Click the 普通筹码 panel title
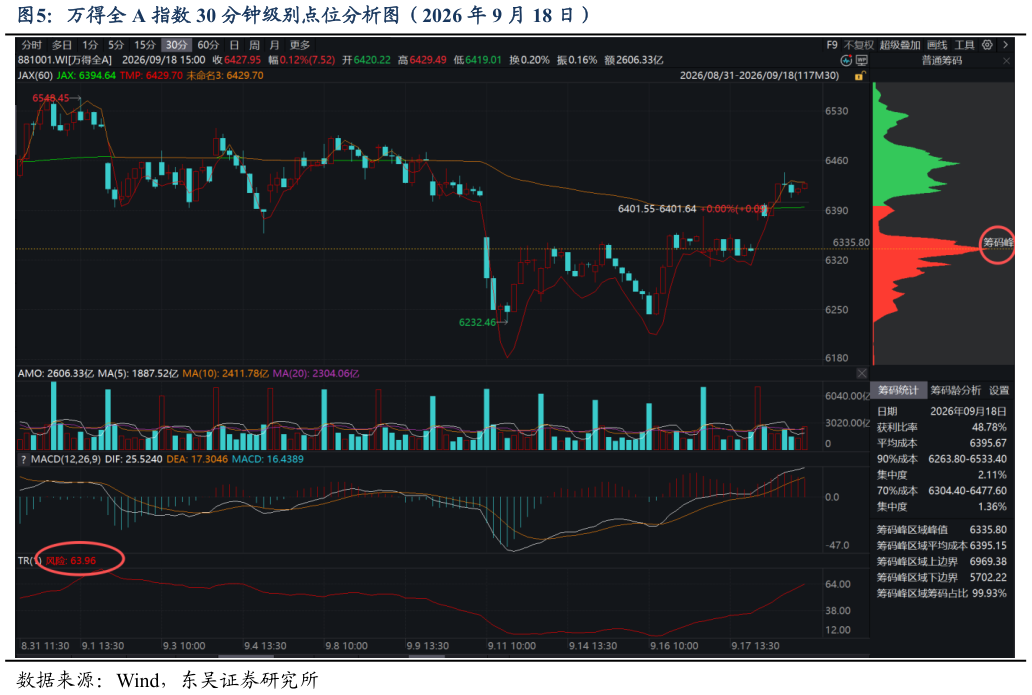Image resolution: width=1032 pixels, height=695 pixels. (x=941, y=61)
